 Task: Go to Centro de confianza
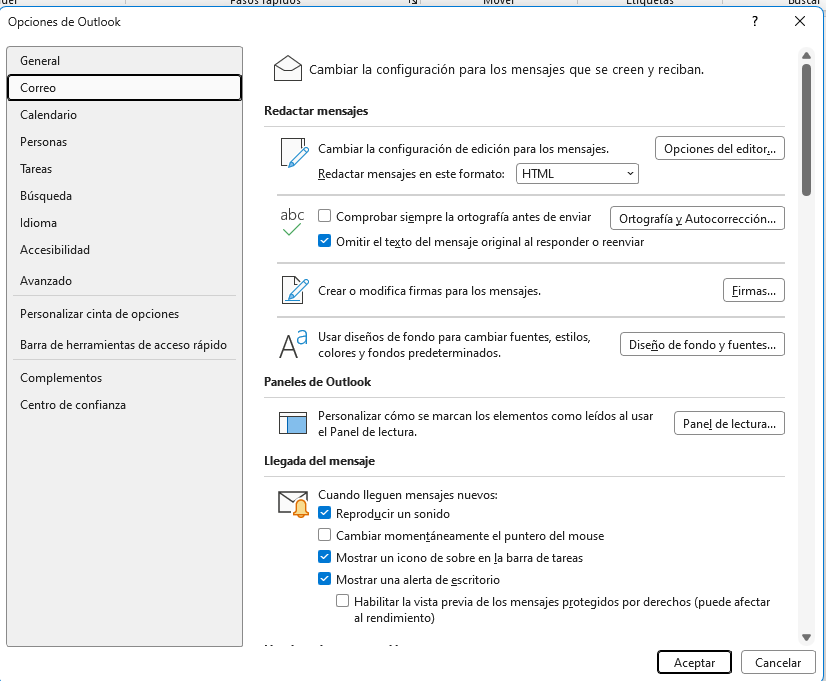pos(124,405)
